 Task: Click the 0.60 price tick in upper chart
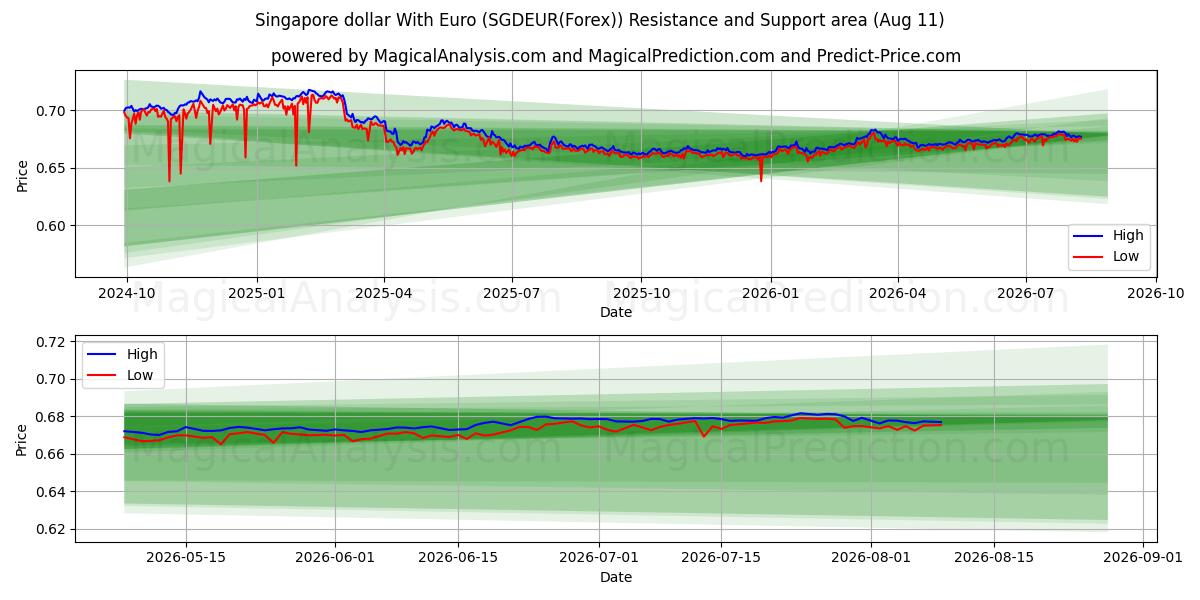(52, 226)
